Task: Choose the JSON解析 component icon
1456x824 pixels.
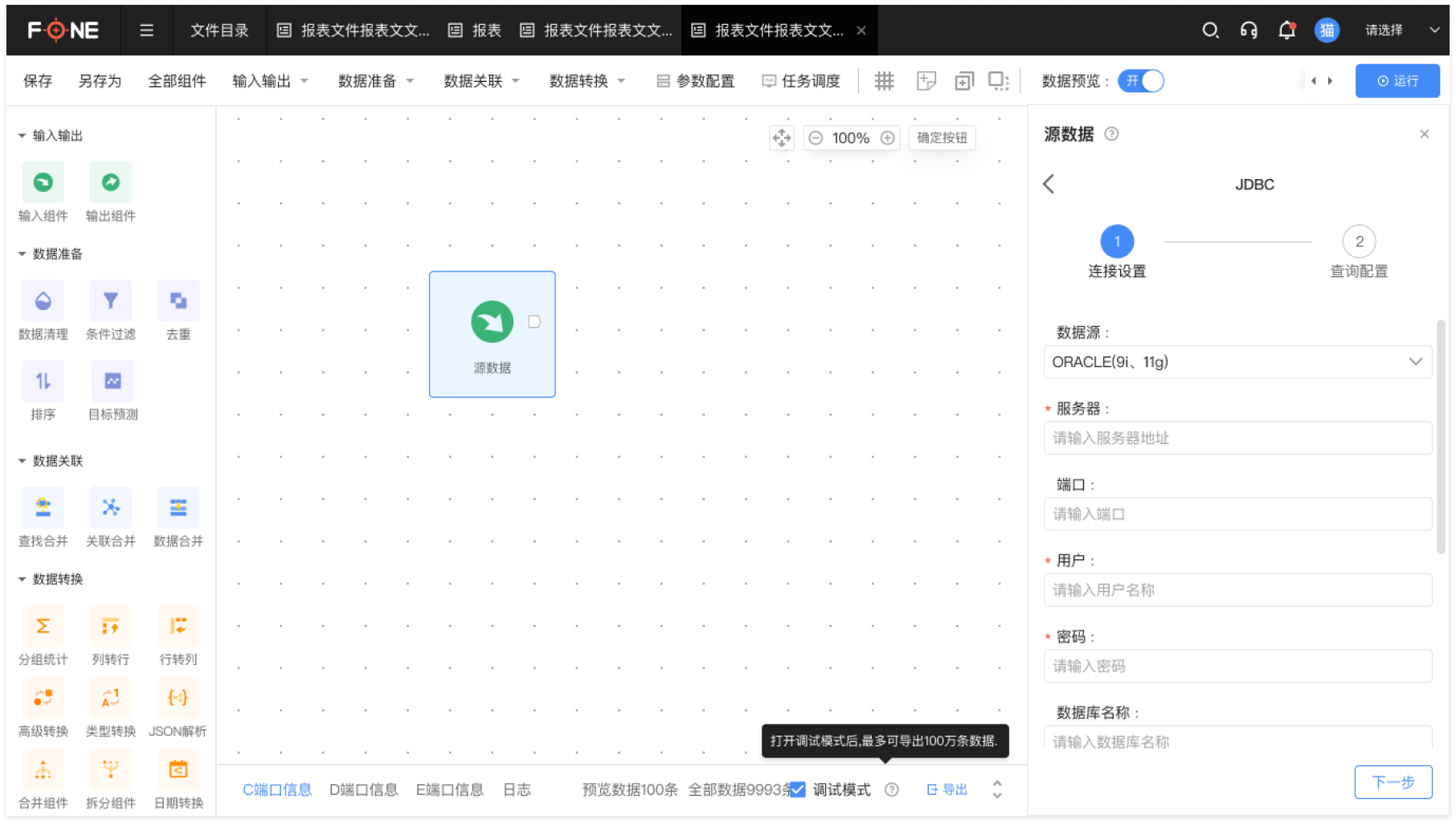Action: pos(178,698)
